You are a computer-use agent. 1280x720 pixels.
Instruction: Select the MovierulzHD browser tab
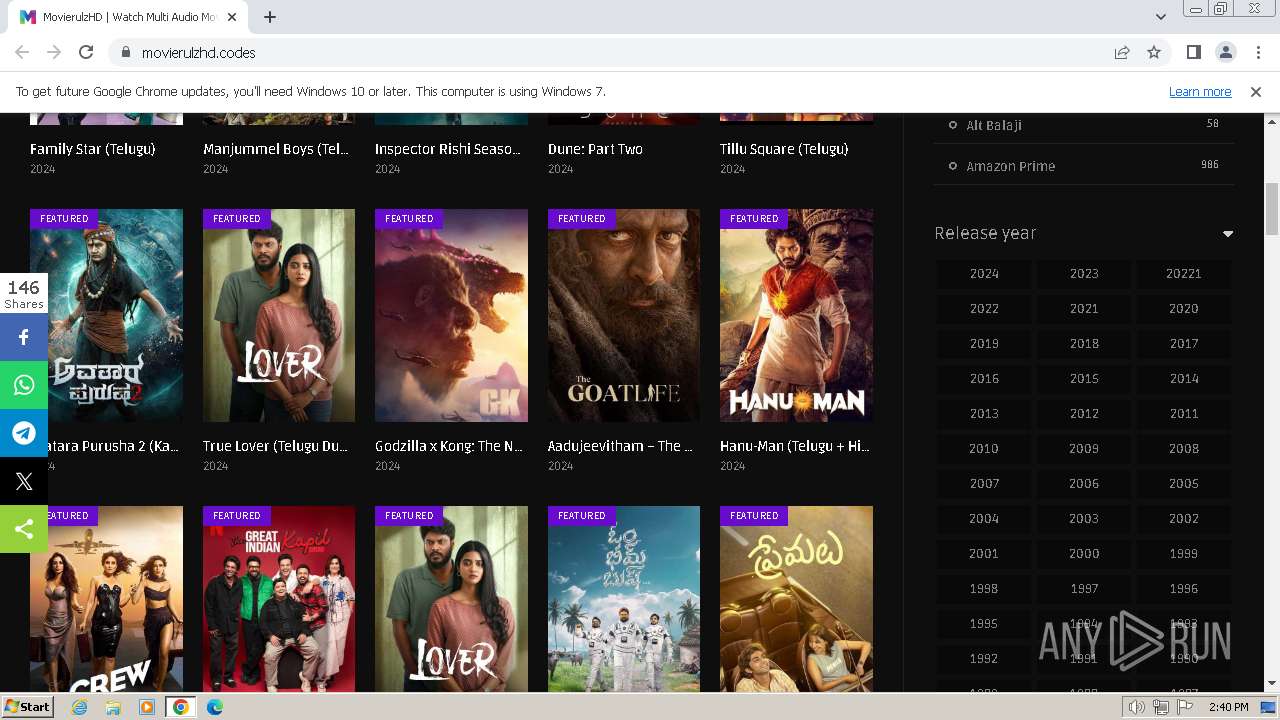[130, 17]
